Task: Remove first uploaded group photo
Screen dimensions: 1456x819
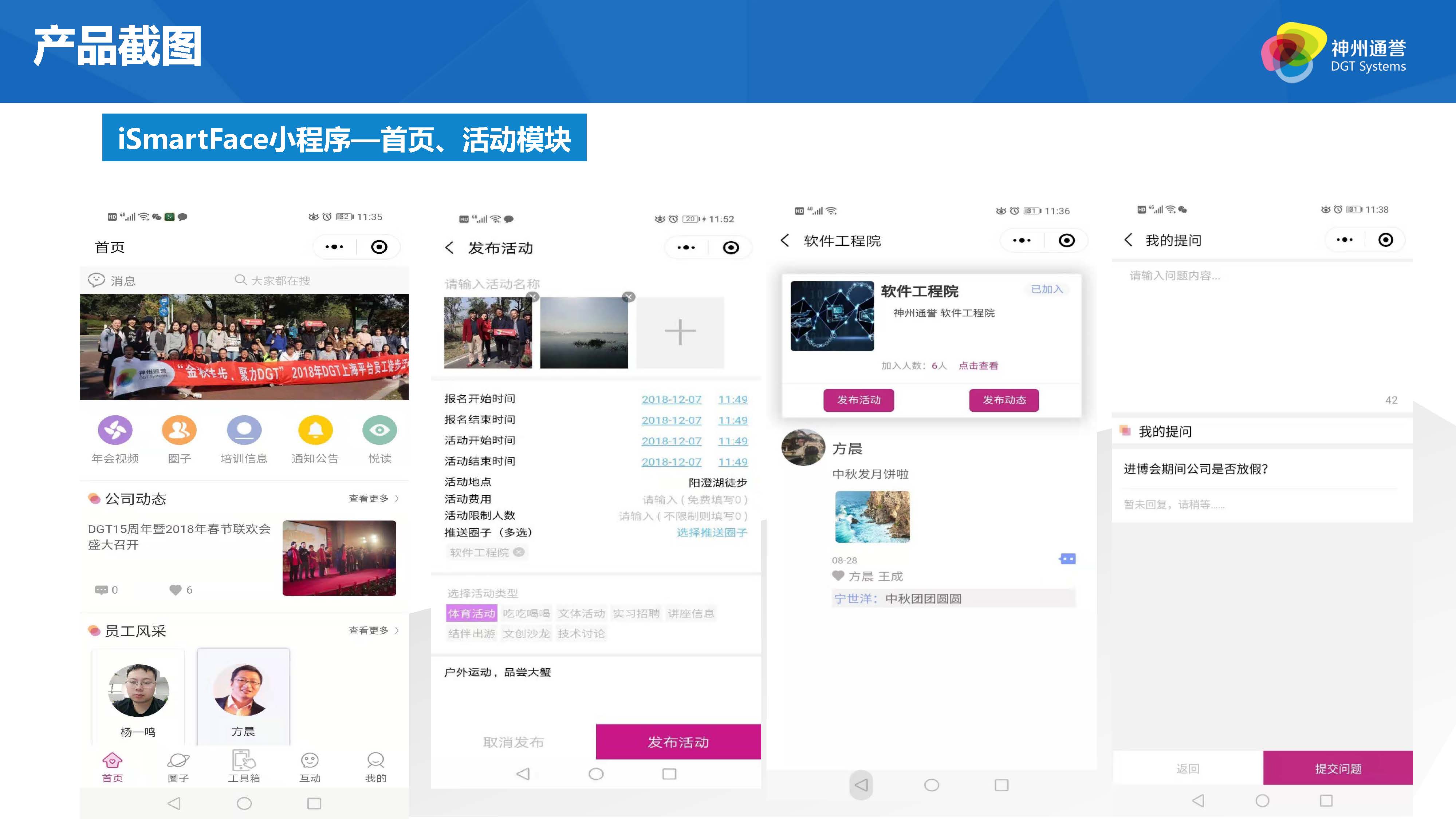Action: click(532, 297)
